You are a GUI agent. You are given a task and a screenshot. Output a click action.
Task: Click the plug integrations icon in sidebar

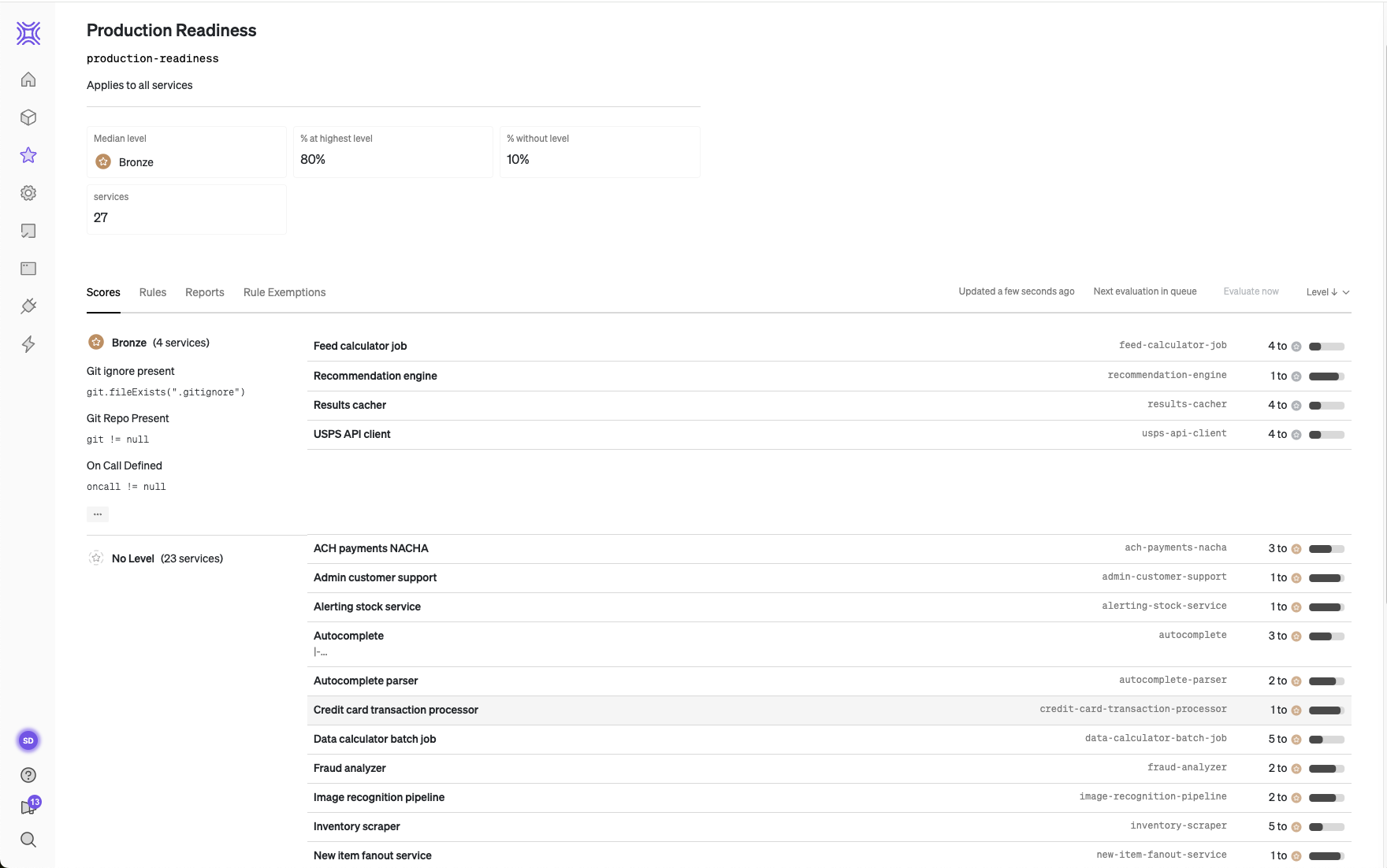coord(28,306)
